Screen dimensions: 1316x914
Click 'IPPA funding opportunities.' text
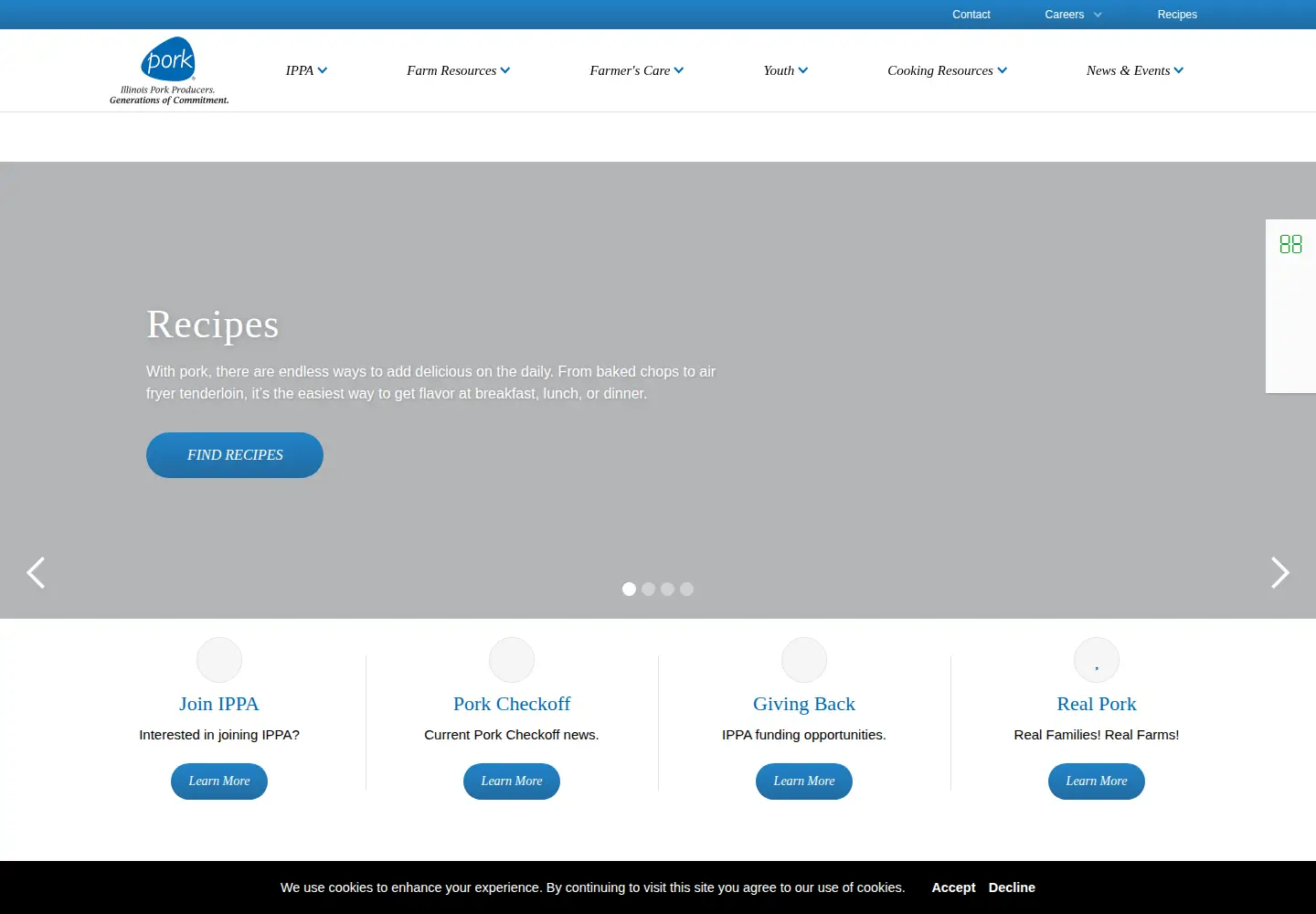tap(804, 735)
